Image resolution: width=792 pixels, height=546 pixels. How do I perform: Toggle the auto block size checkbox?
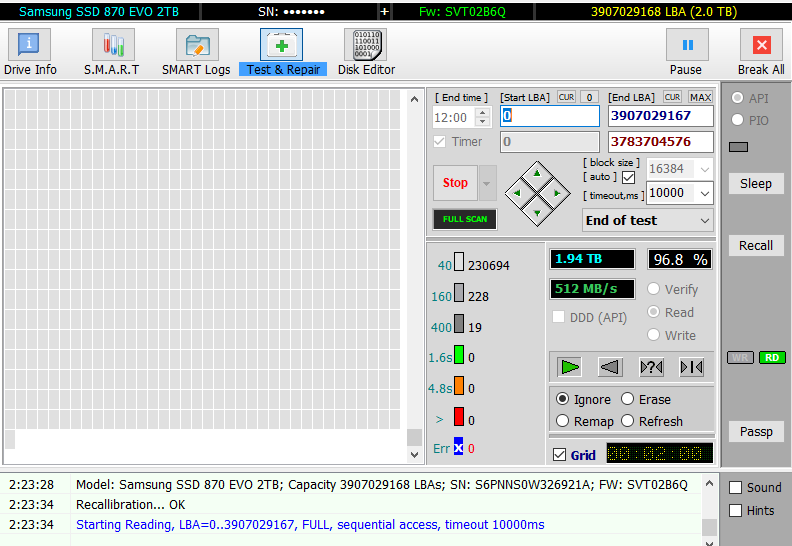click(628, 178)
